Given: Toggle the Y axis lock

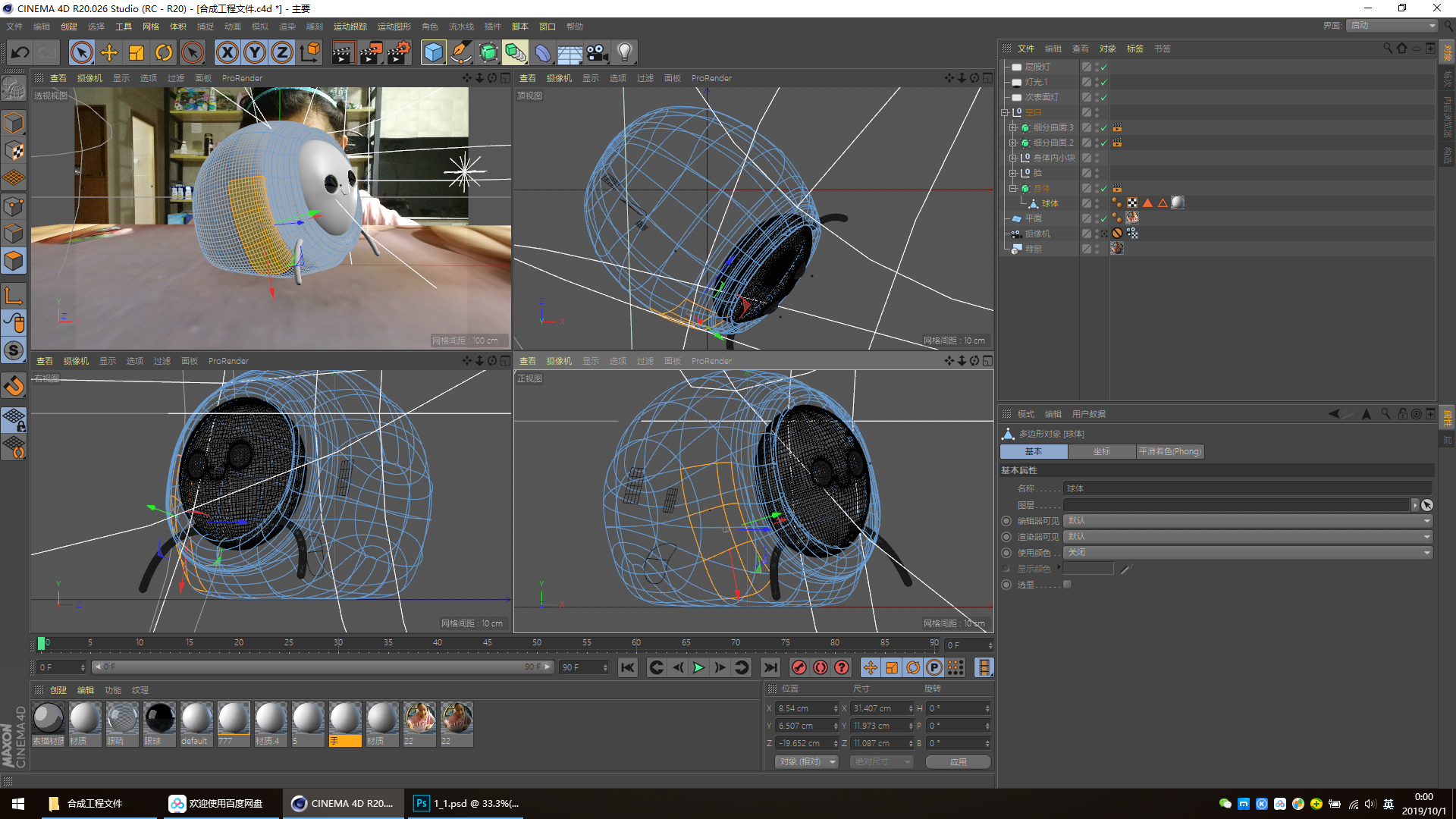Looking at the screenshot, I should click(x=255, y=52).
